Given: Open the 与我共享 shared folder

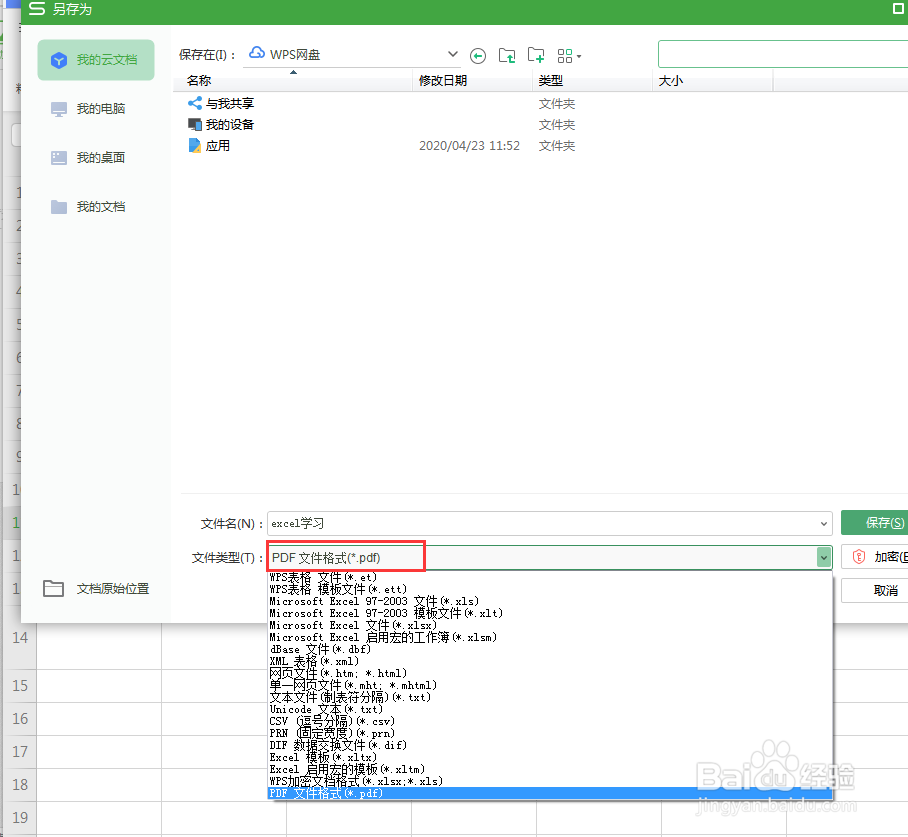Looking at the screenshot, I should point(221,104).
